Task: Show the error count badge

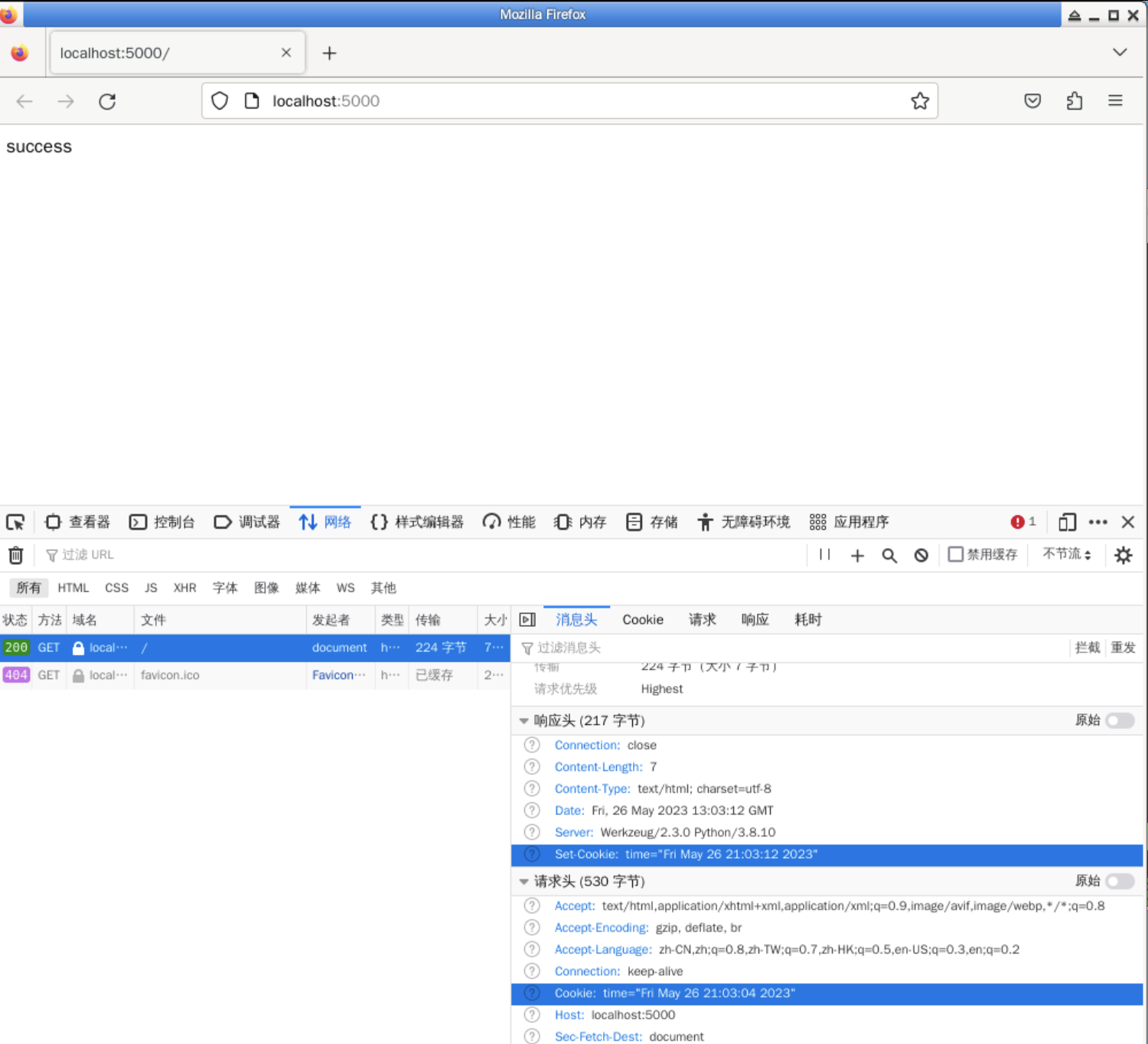Action: (x=1023, y=522)
